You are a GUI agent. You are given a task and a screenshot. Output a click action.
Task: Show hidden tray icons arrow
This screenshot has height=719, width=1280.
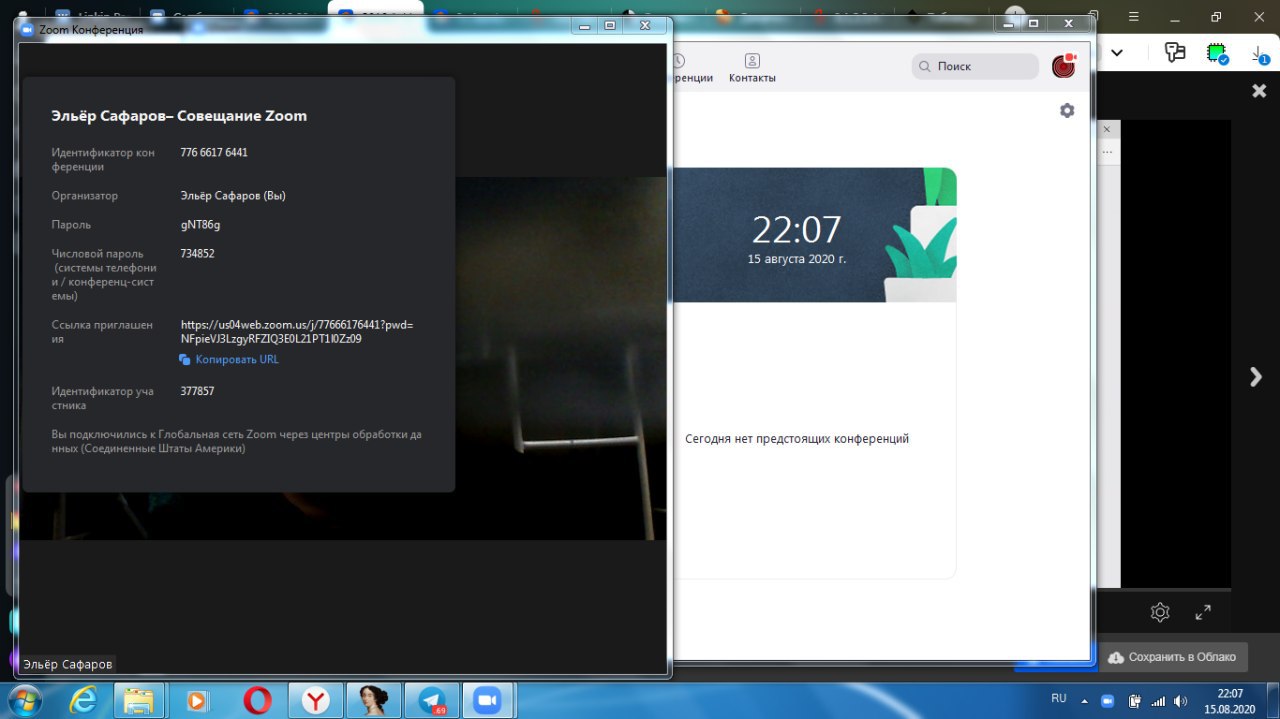[1085, 701]
